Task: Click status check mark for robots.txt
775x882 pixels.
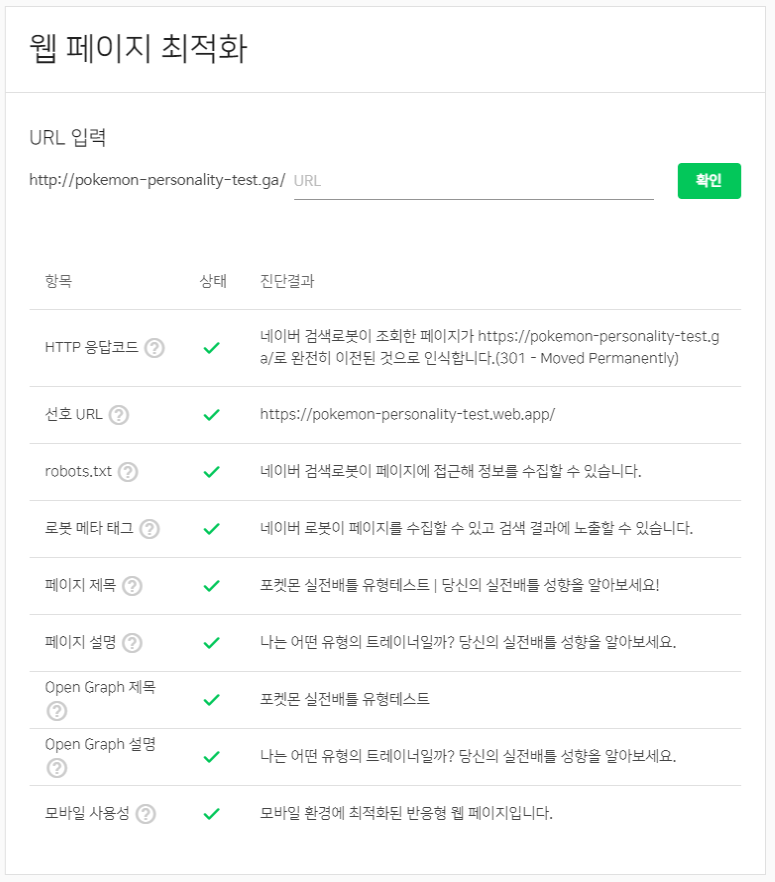Action: pos(211,472)
